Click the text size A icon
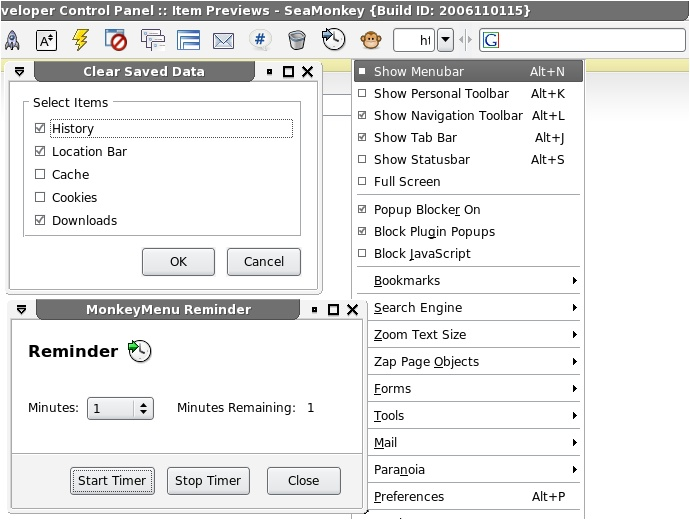This screenshot has height=520, width=690. tap(46, 41)
